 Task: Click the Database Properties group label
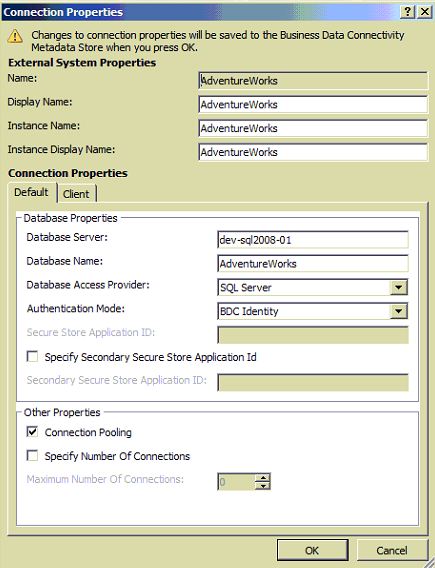tap(70, 218)
